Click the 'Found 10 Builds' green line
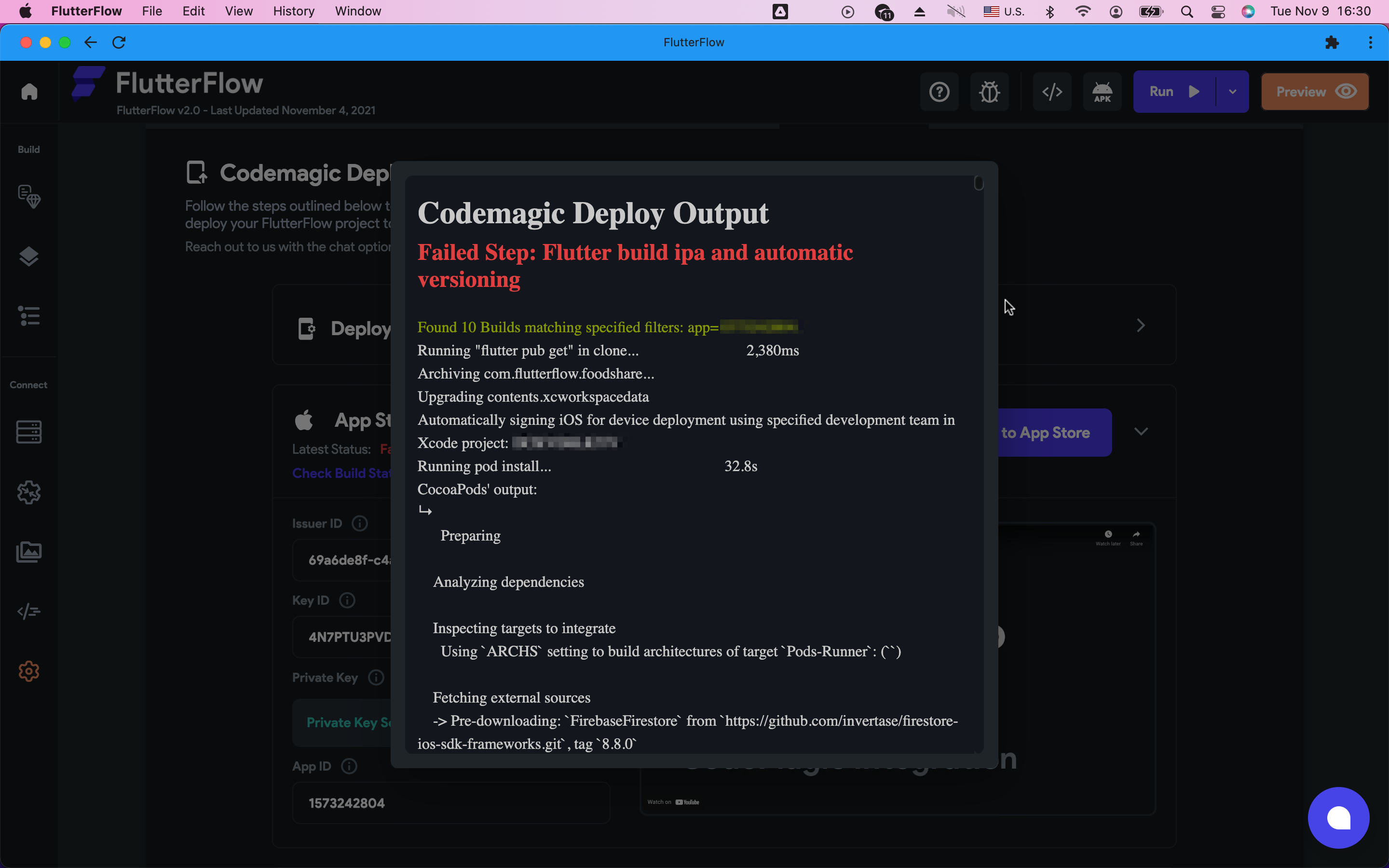 click(608, 327)
